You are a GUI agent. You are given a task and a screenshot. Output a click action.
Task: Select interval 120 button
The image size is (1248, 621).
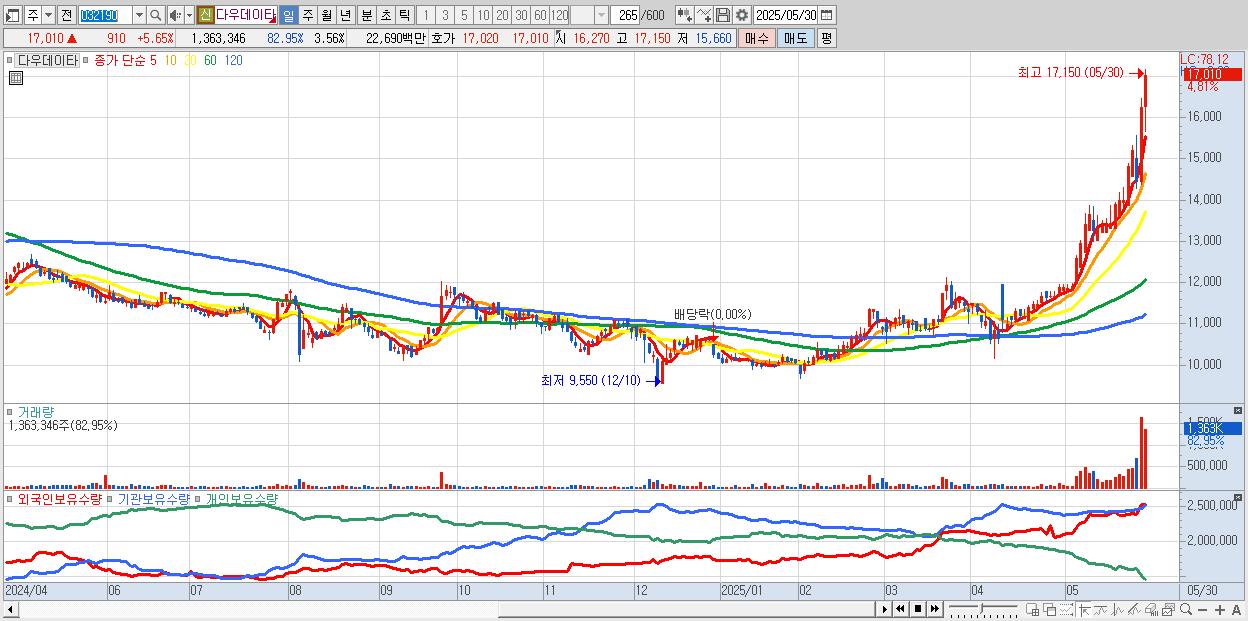click(559, 15)
